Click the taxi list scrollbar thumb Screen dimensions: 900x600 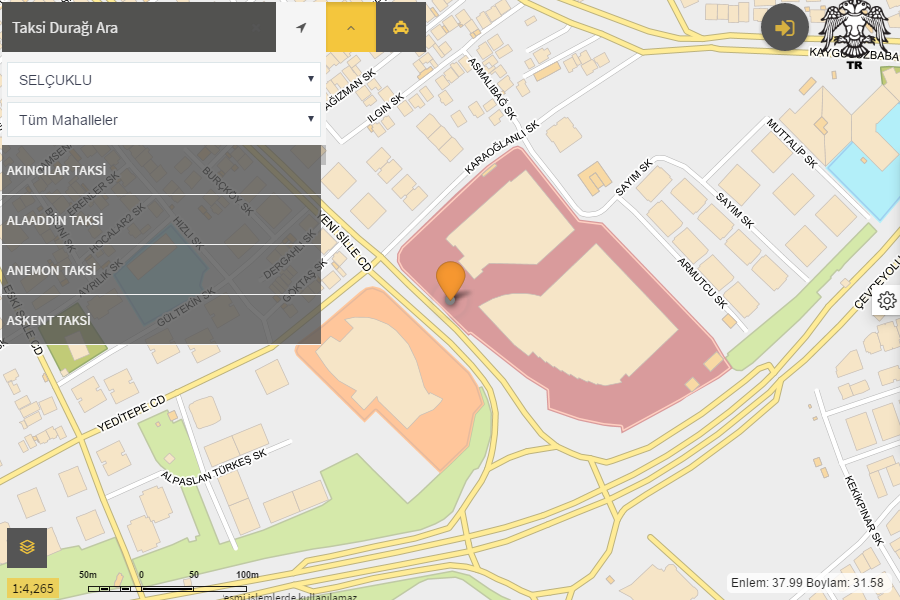(x=323, y=156)
